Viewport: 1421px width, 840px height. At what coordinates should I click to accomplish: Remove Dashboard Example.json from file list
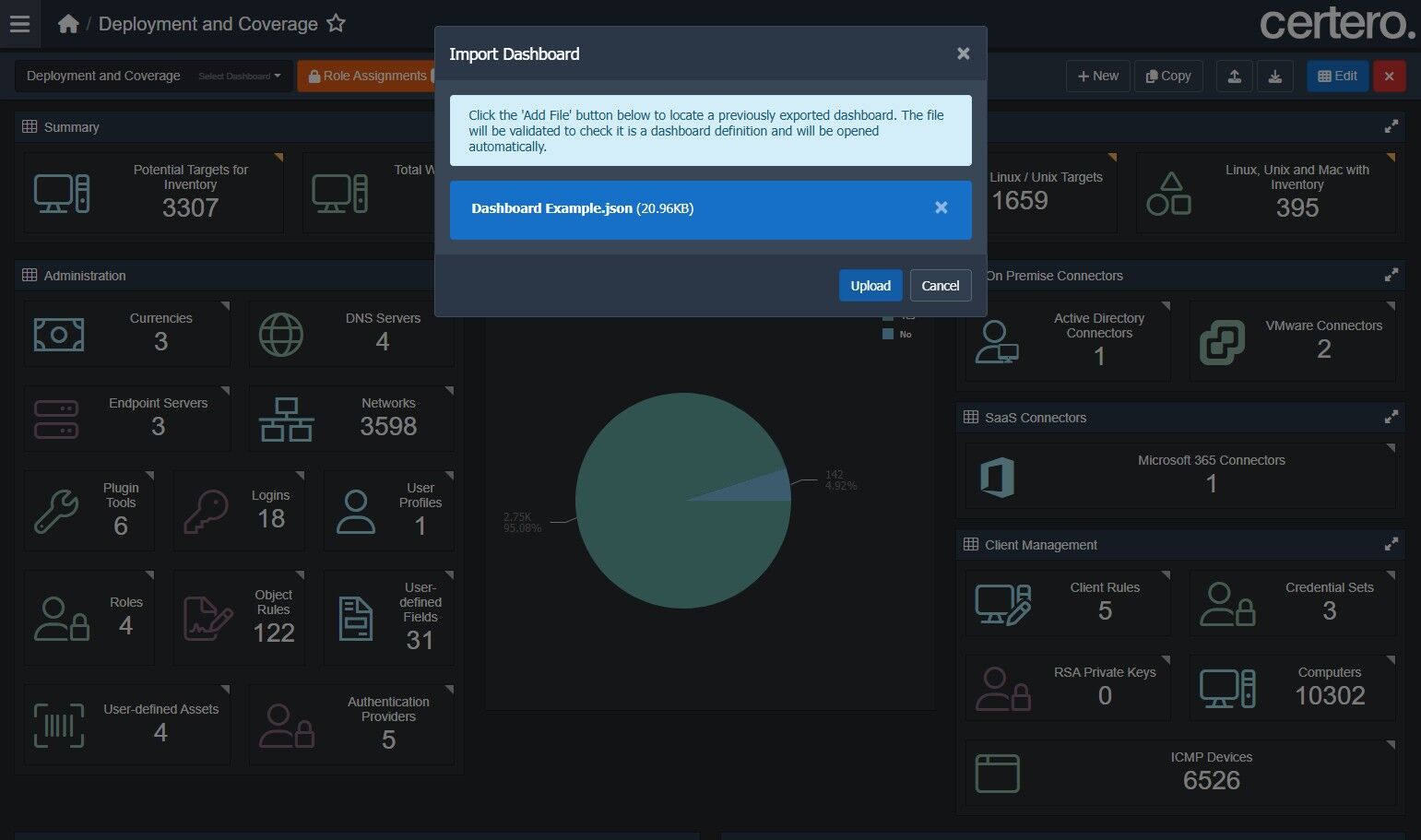(941, 208)
